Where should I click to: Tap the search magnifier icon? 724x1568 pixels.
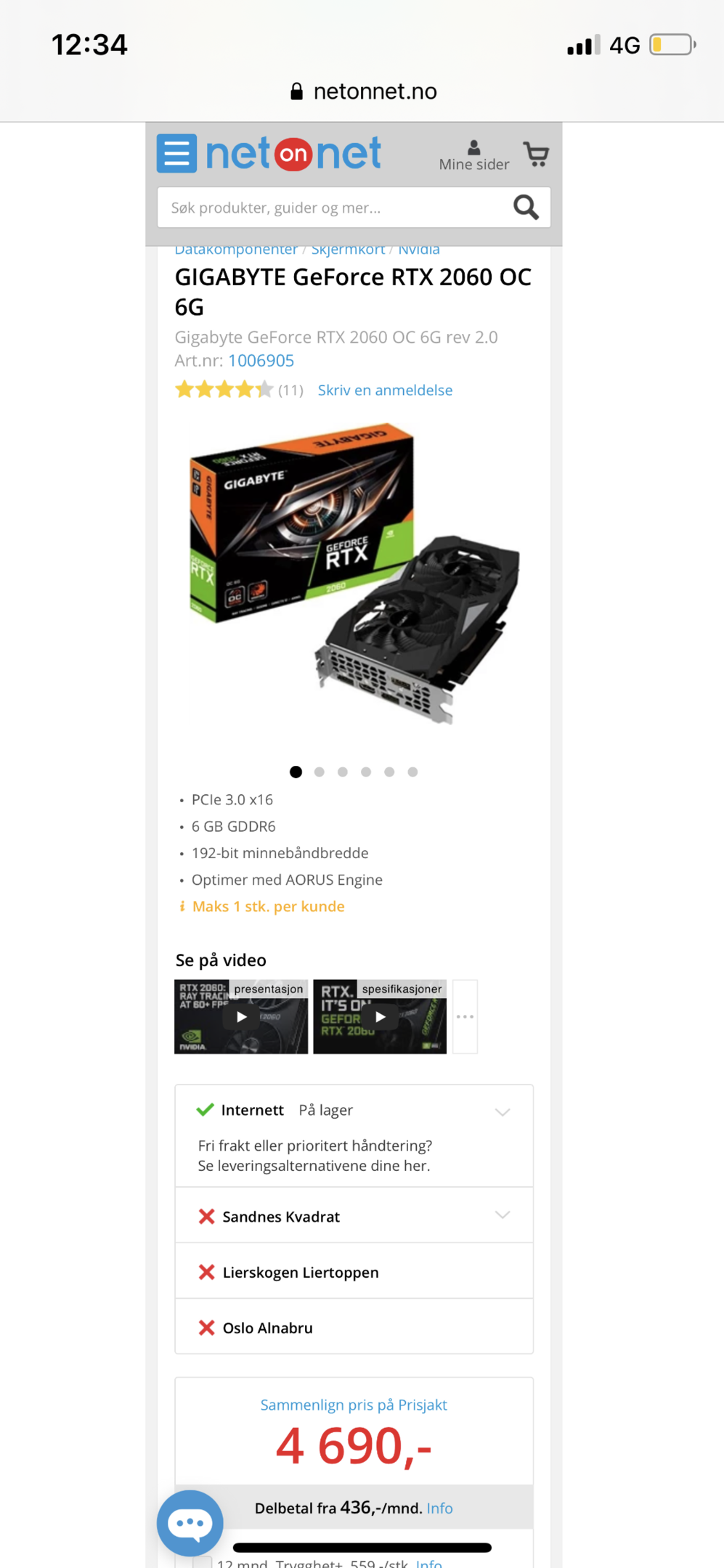click(x=526, y=208)
